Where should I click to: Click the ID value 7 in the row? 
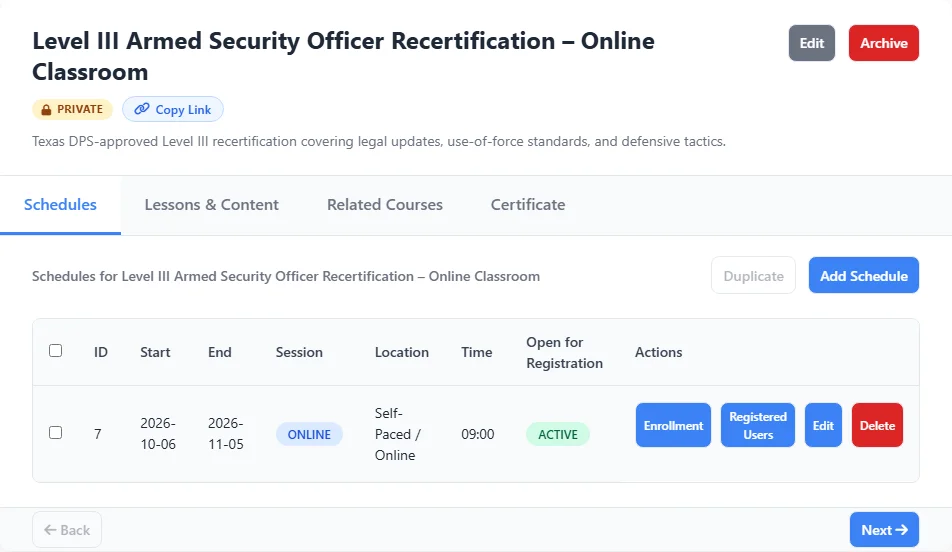coord(98,434)
